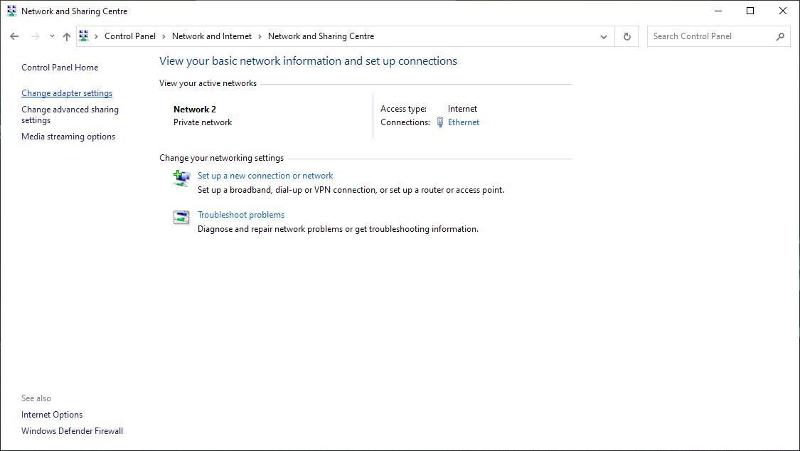Viewport: 800px width, 451px height.
Task: Open Internet Options
Action: 52,415
